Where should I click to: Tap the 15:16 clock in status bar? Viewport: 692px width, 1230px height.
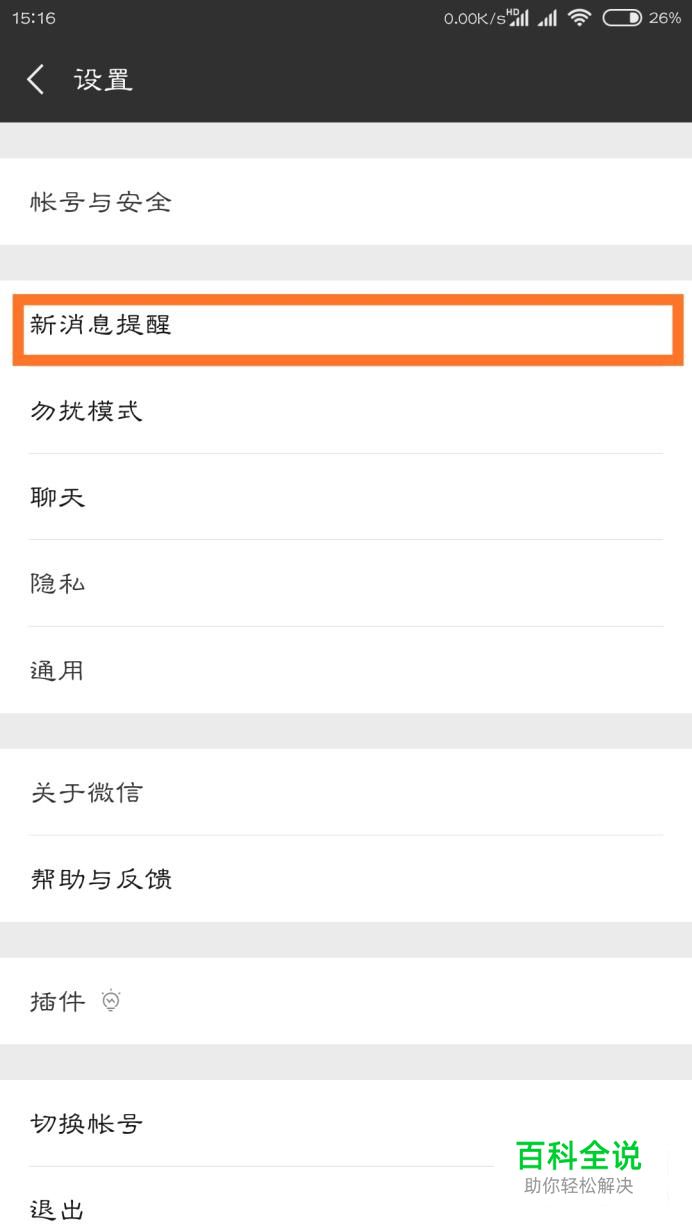(x=34, y=18)
